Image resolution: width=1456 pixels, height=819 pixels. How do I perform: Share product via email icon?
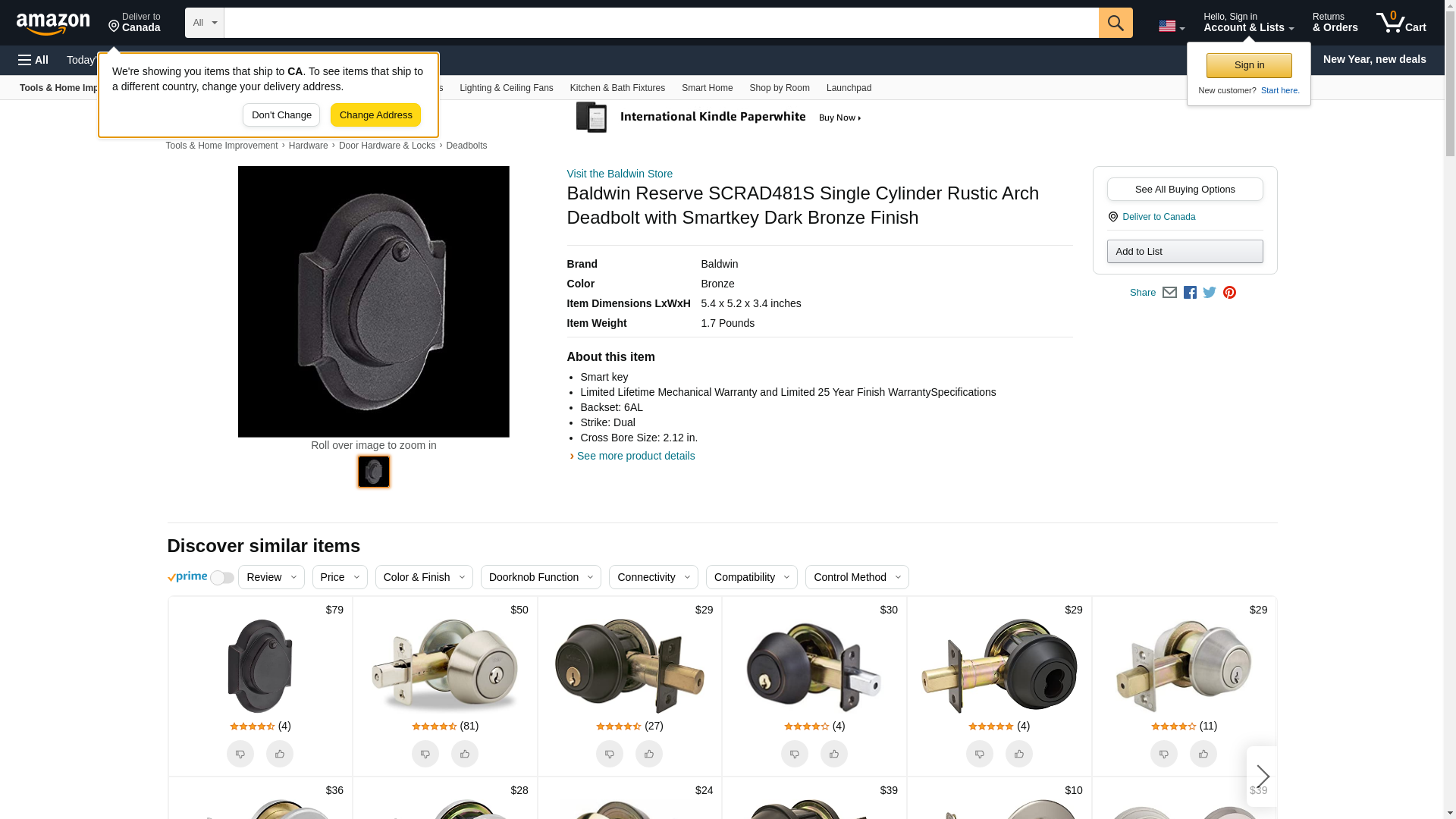[1169, 293]
